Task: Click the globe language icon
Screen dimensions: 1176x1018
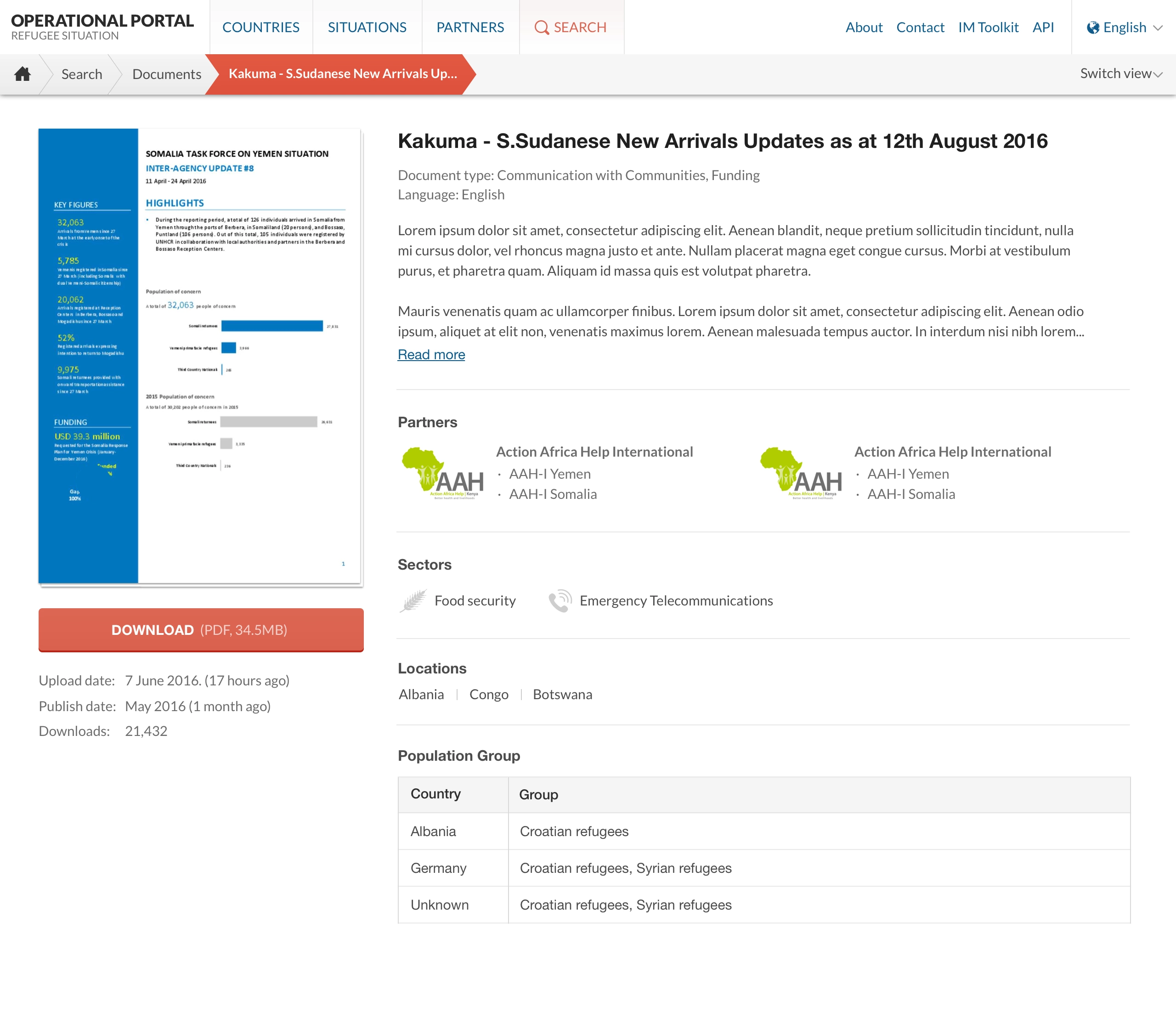Action: click(1092, 27)
